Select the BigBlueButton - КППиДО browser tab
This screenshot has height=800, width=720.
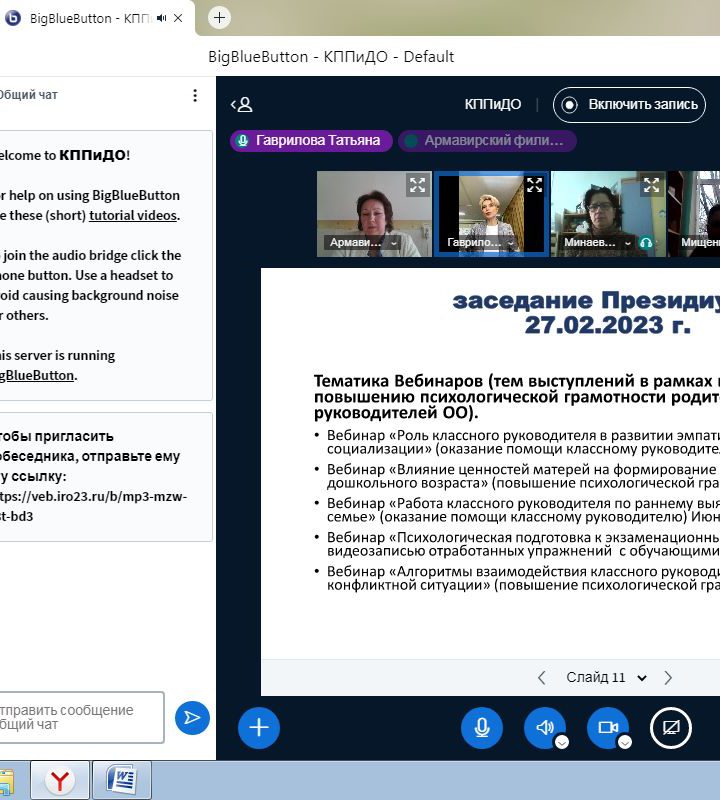(x=85, y=18)
